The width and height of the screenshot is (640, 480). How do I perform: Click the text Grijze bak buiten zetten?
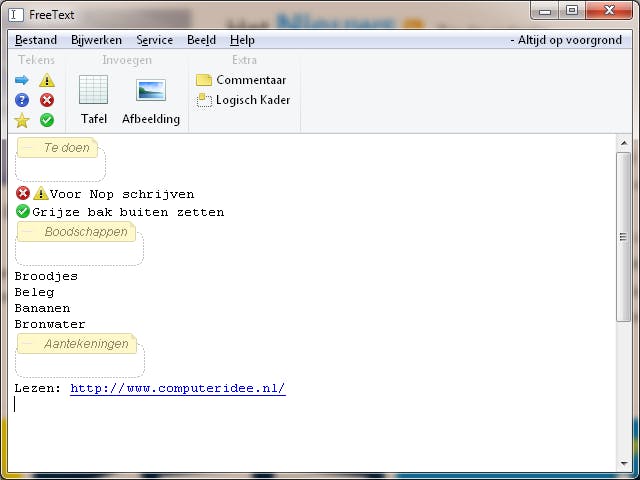pyautogui.click(x=128, y=212)
